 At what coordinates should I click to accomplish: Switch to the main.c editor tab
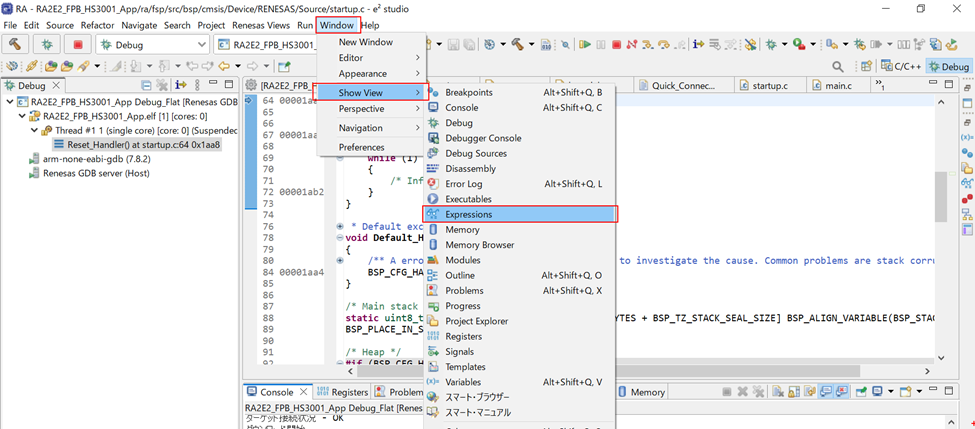[x=838, y=86]
